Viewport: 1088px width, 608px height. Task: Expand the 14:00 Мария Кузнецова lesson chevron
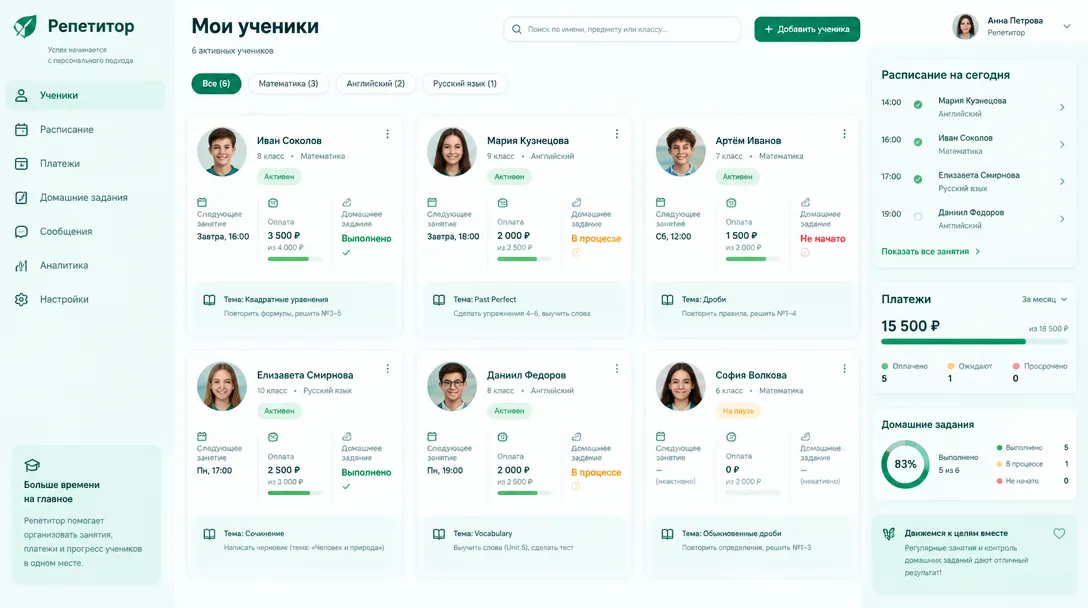click(x=1062, y=107)
